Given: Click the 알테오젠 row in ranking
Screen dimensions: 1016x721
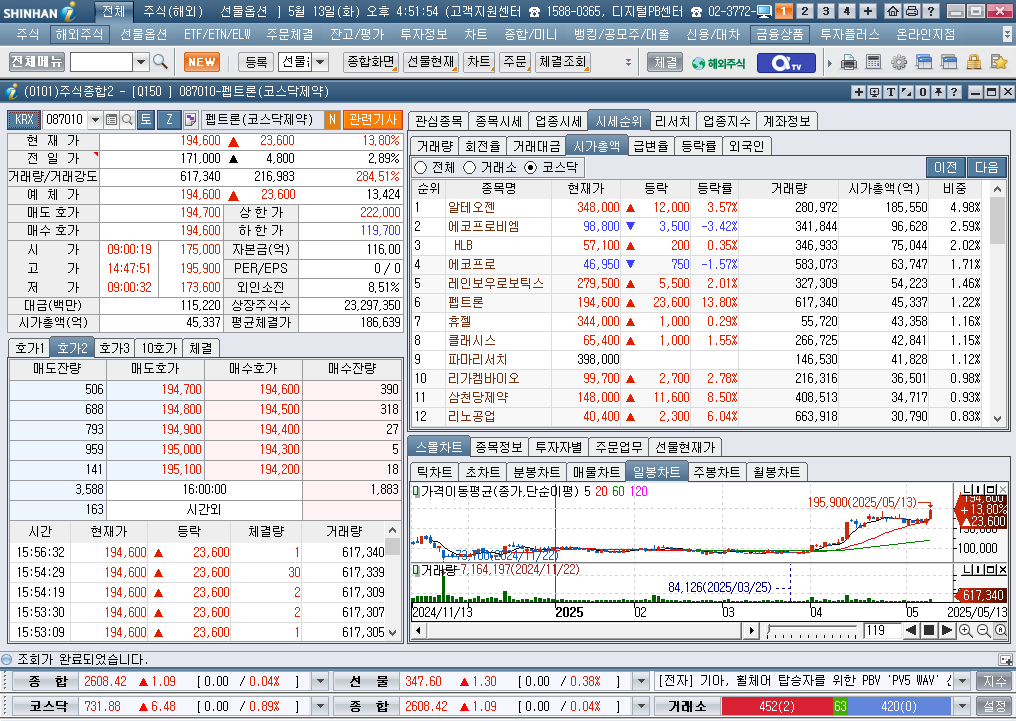Looking at the screenshot, I should 698,207.
